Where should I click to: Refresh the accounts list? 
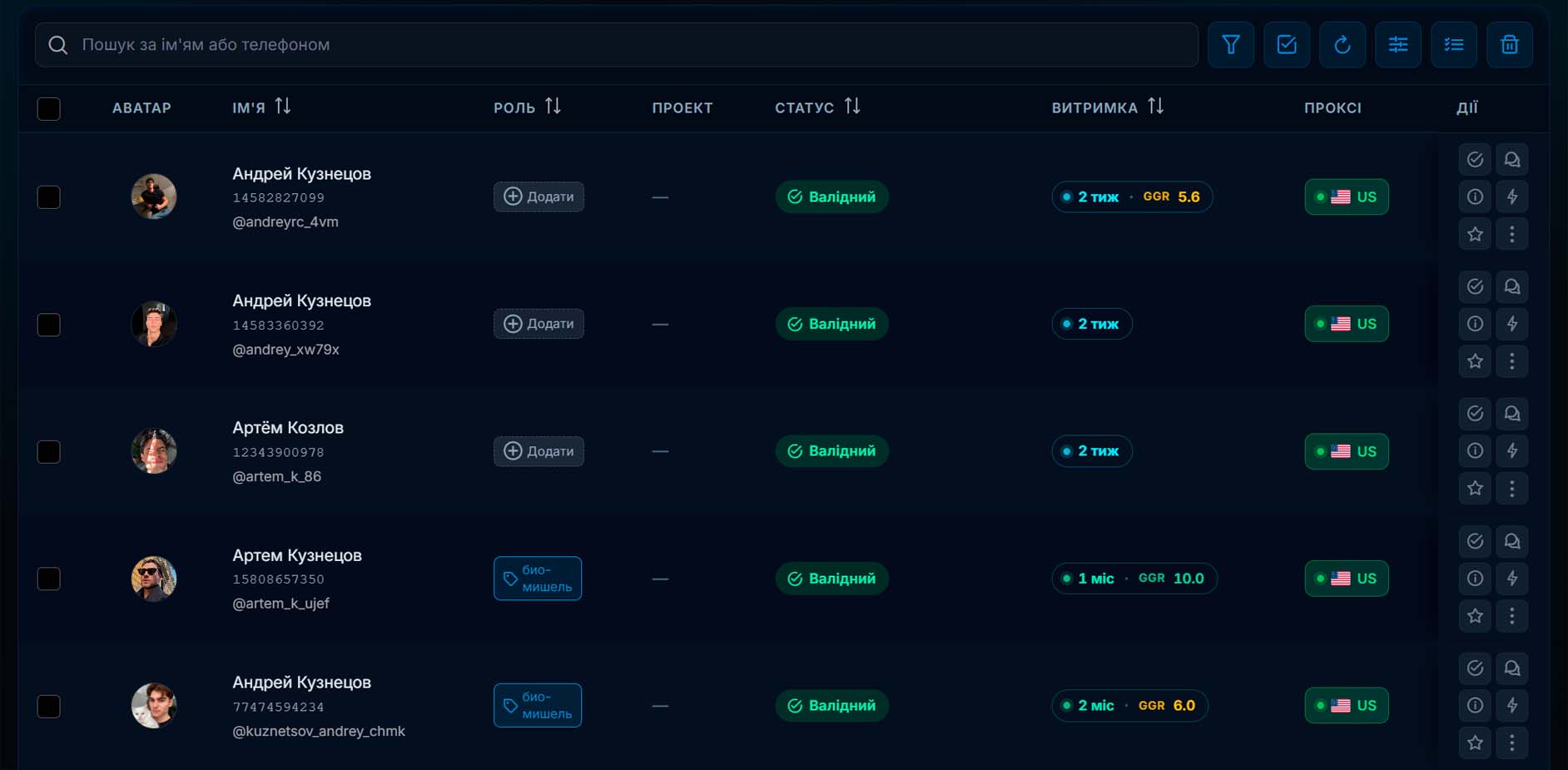point(1342,45)
